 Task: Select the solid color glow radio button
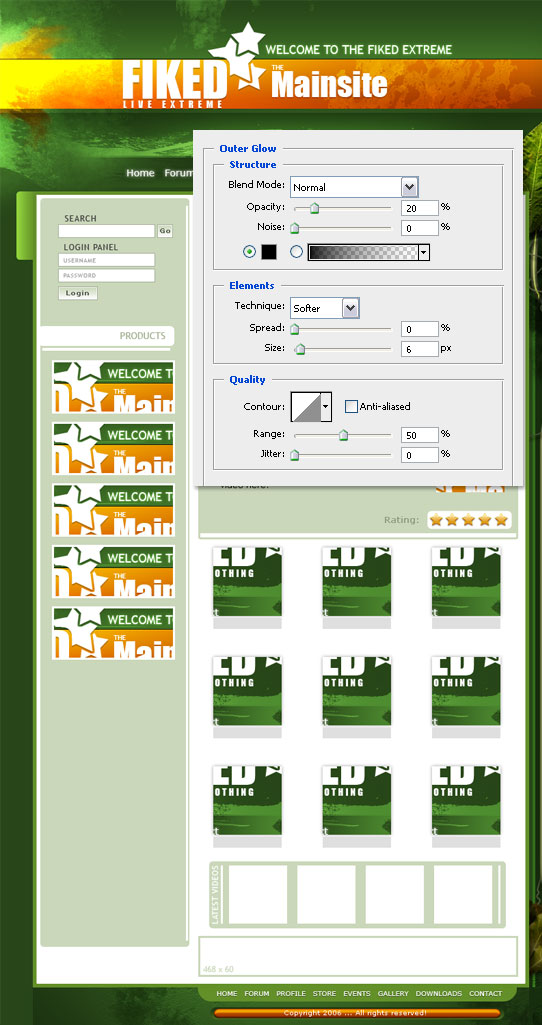click(x=249, y=252)
